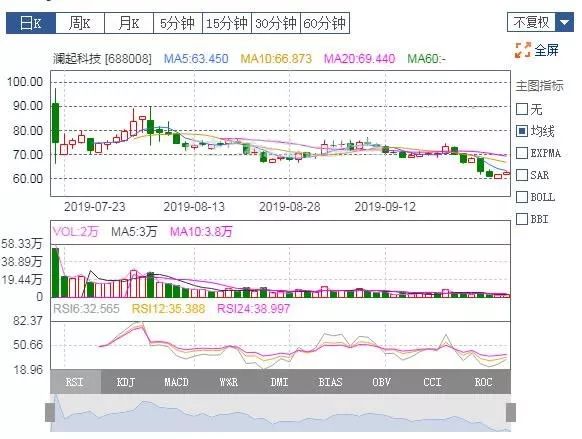Screen dimensions: 582x439
Task: Switch sub-chart to the BIAS indicator
Action: tap(330, 382)
